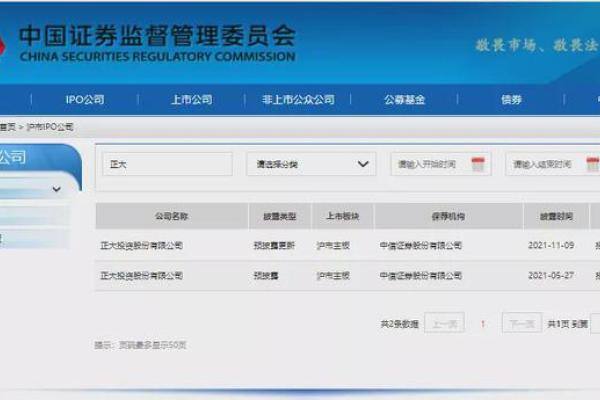This screenshot has height=400, width=600.
Task: Click the 上一页 previous page button
Action: 445,324
